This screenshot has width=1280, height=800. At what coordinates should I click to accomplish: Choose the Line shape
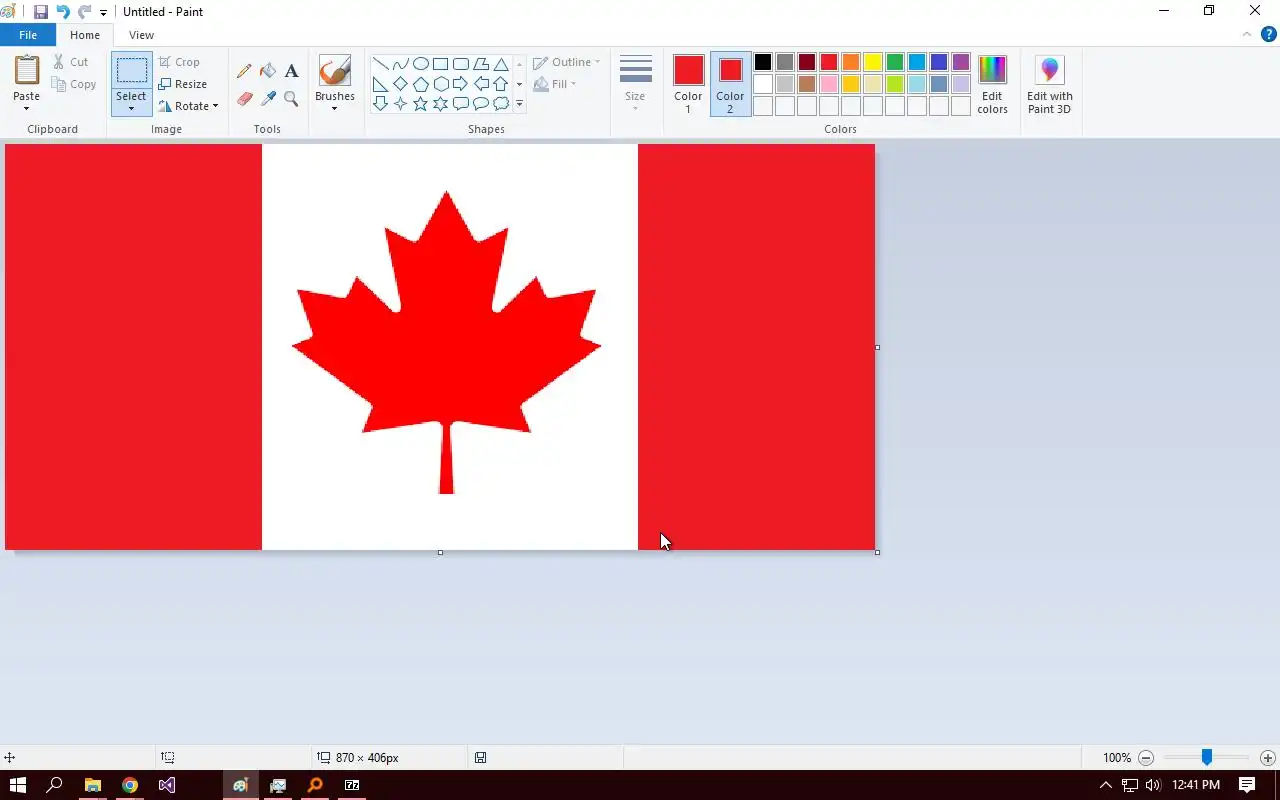click(x=381, y=64)
